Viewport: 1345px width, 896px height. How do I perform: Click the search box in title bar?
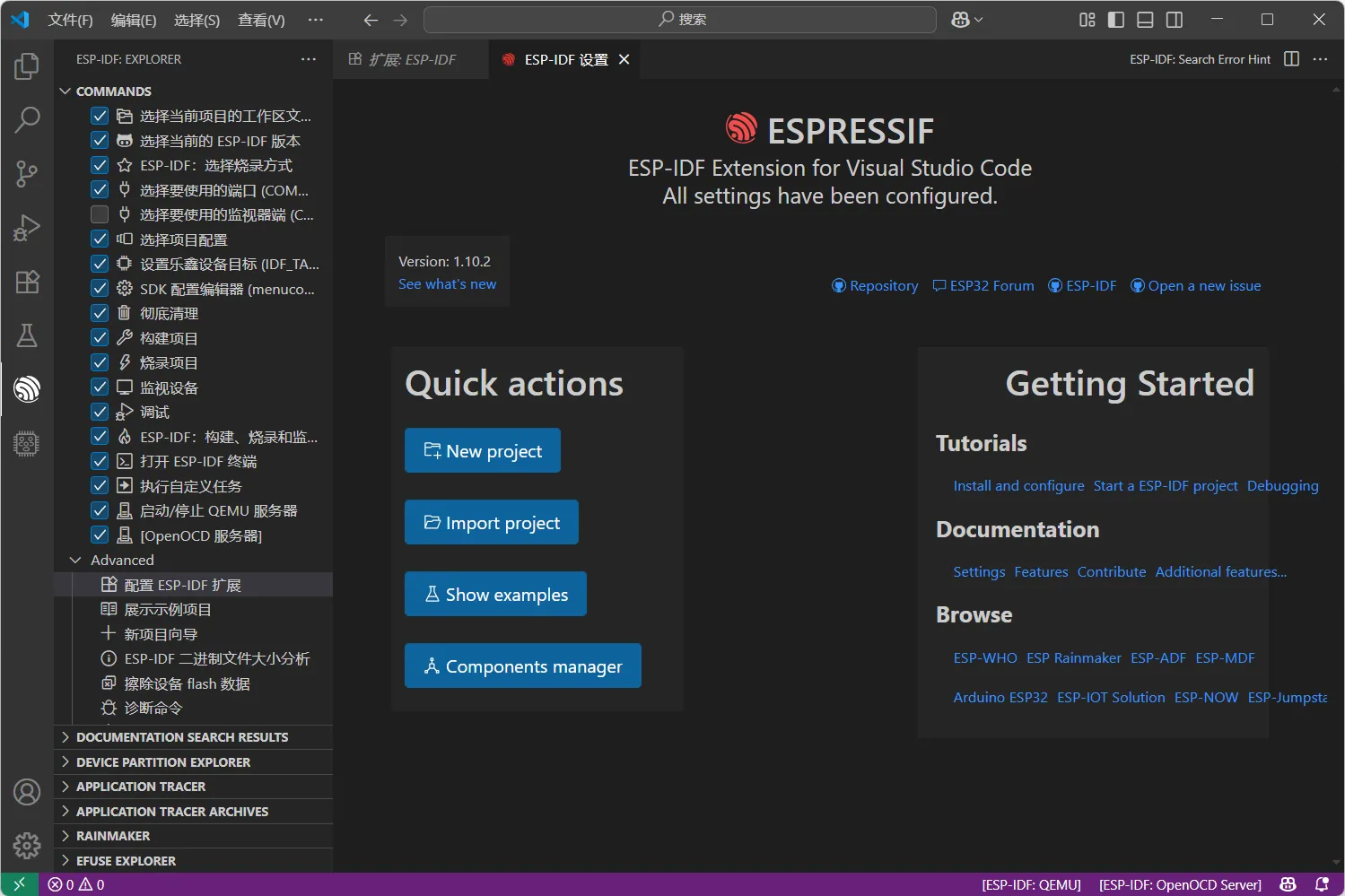pyautogui.click(x=680, y=20)
